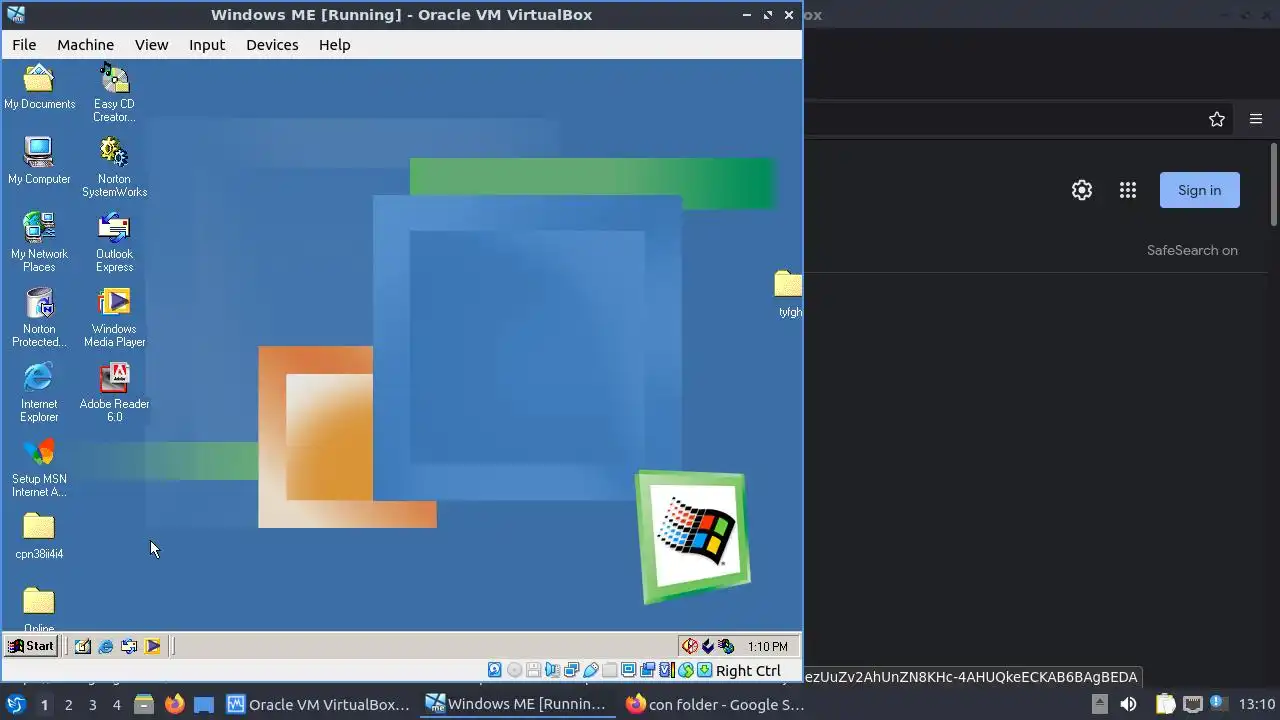1280x720 pixels.
Task: Switch to workspace 4
Action: 116,705
